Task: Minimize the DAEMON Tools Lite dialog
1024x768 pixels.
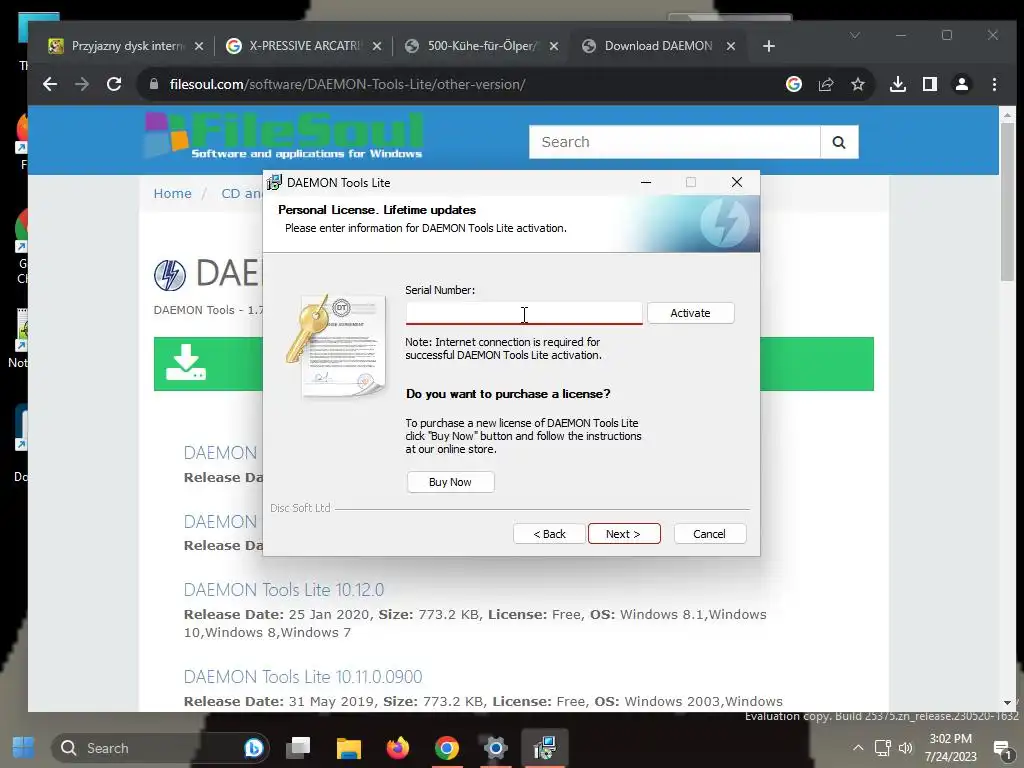Action: (646, 182)
